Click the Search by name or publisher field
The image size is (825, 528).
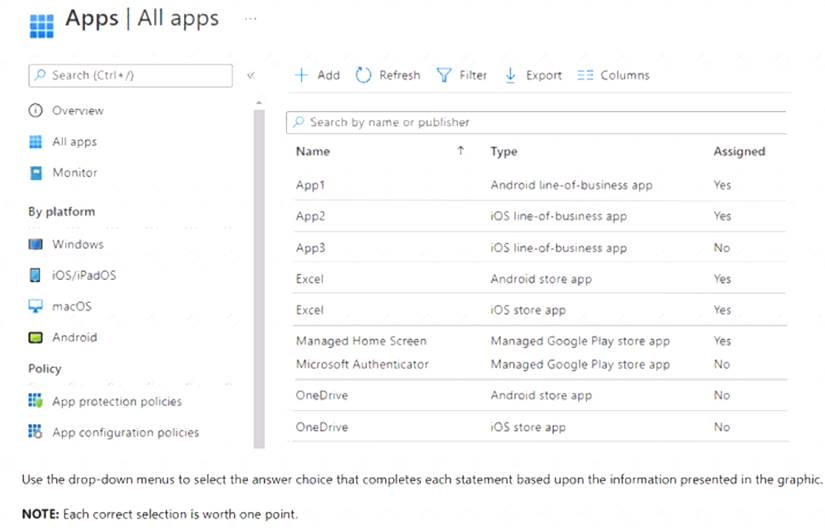537,123
